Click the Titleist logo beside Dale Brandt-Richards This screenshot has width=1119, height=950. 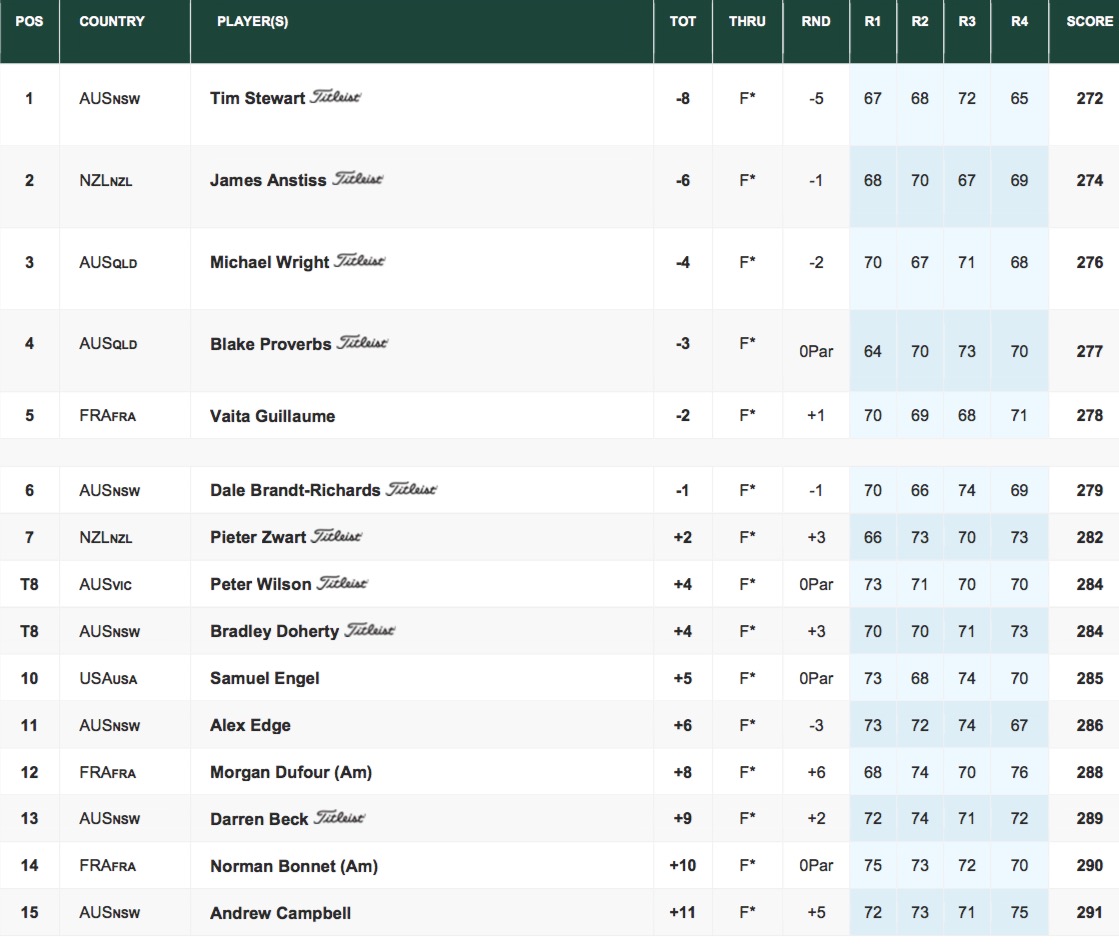[x=411, y=490]
